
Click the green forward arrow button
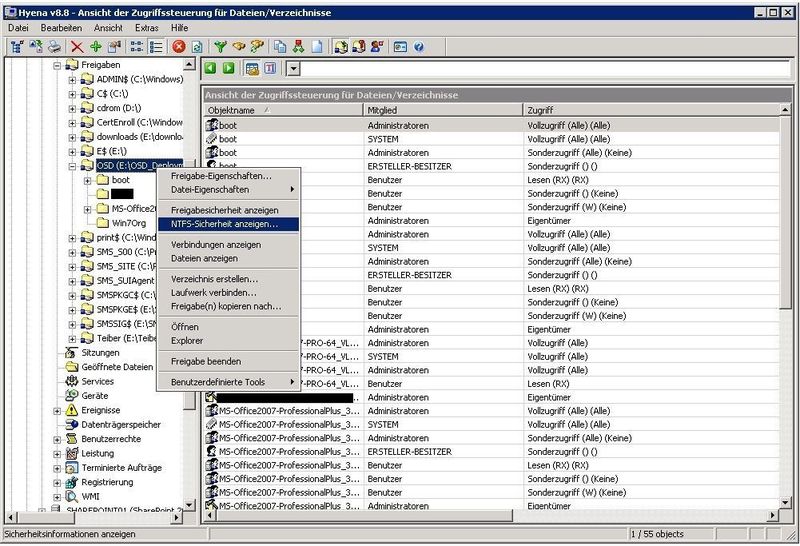229,68
